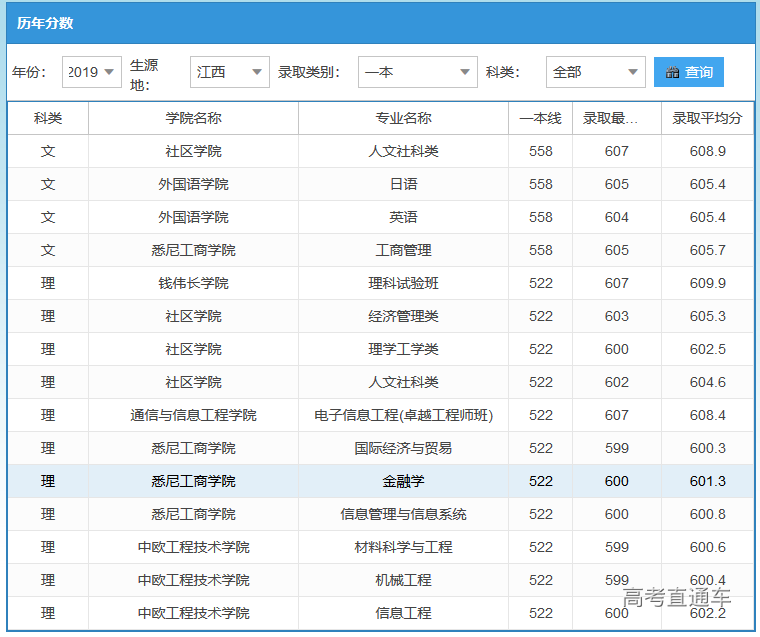Click the 国际经济与贸易 major cell
Screen dimensions: 760x637
(x=403, y=448)
